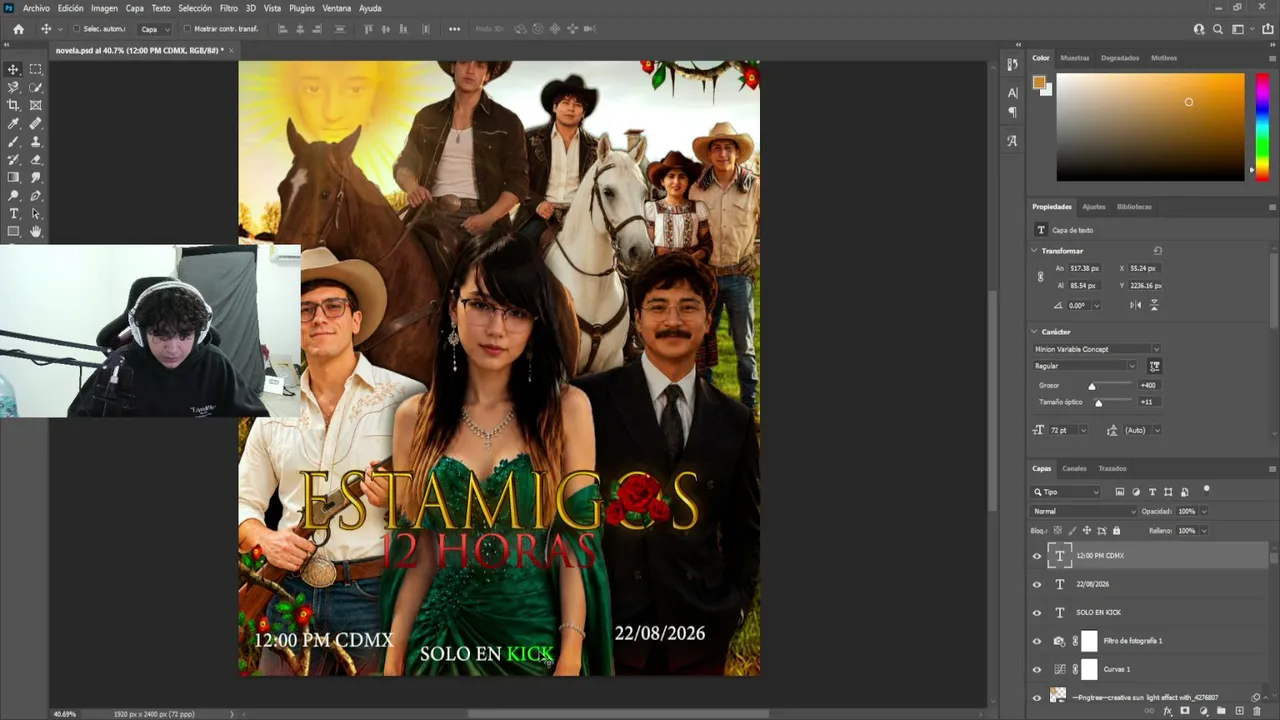The width and height of the screenshot is (1280, 720).
Task: Switch to the Degradados tab
Action: click(1120, 58)
